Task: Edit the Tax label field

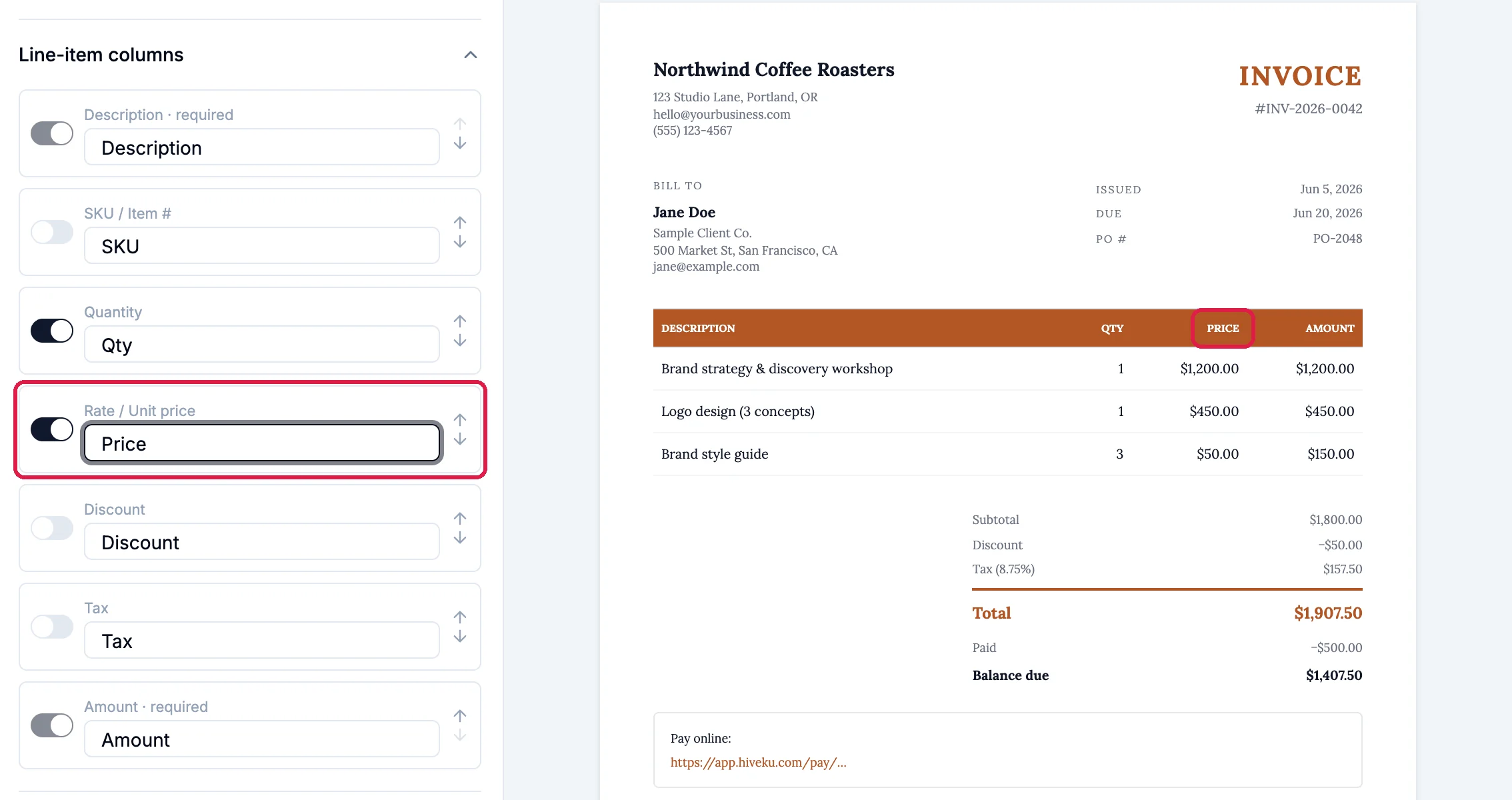Action: [x=262, y=641]
